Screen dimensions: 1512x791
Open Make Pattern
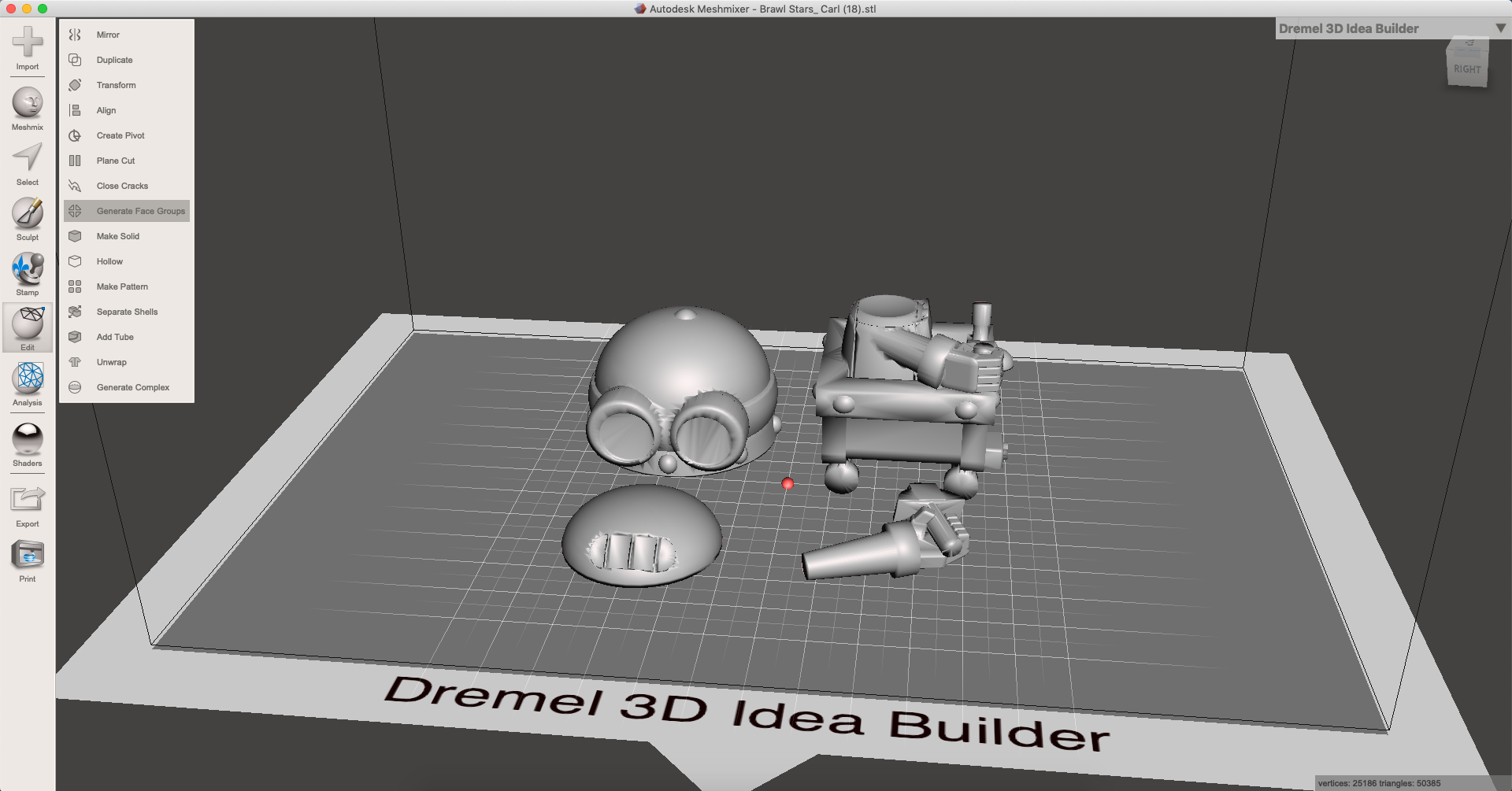[127, 286]
